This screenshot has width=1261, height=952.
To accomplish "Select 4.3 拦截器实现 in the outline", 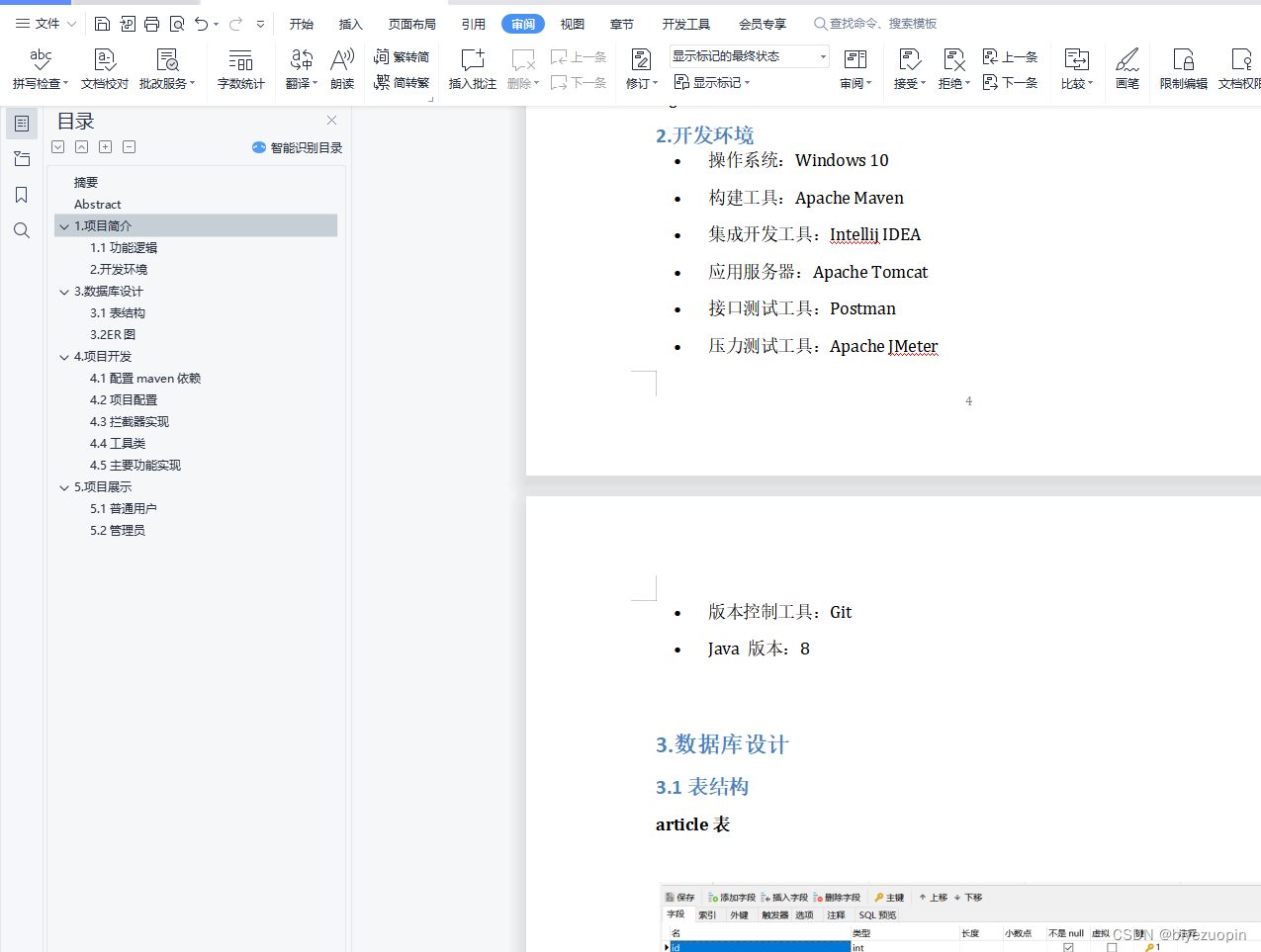I will pyautogui.click(x=131, y=421).
